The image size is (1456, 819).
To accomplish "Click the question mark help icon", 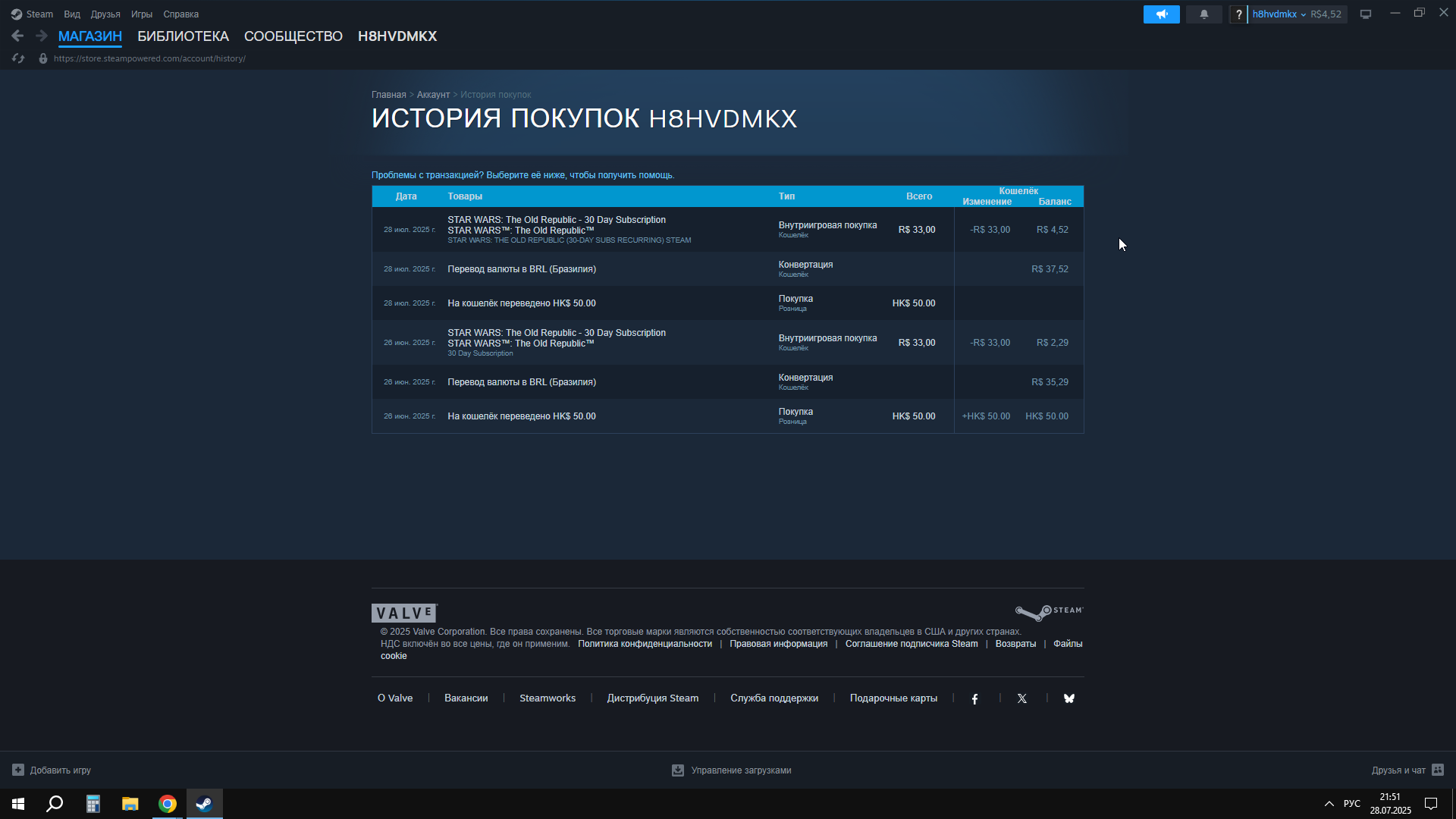I will click(x=1238, y=14).
